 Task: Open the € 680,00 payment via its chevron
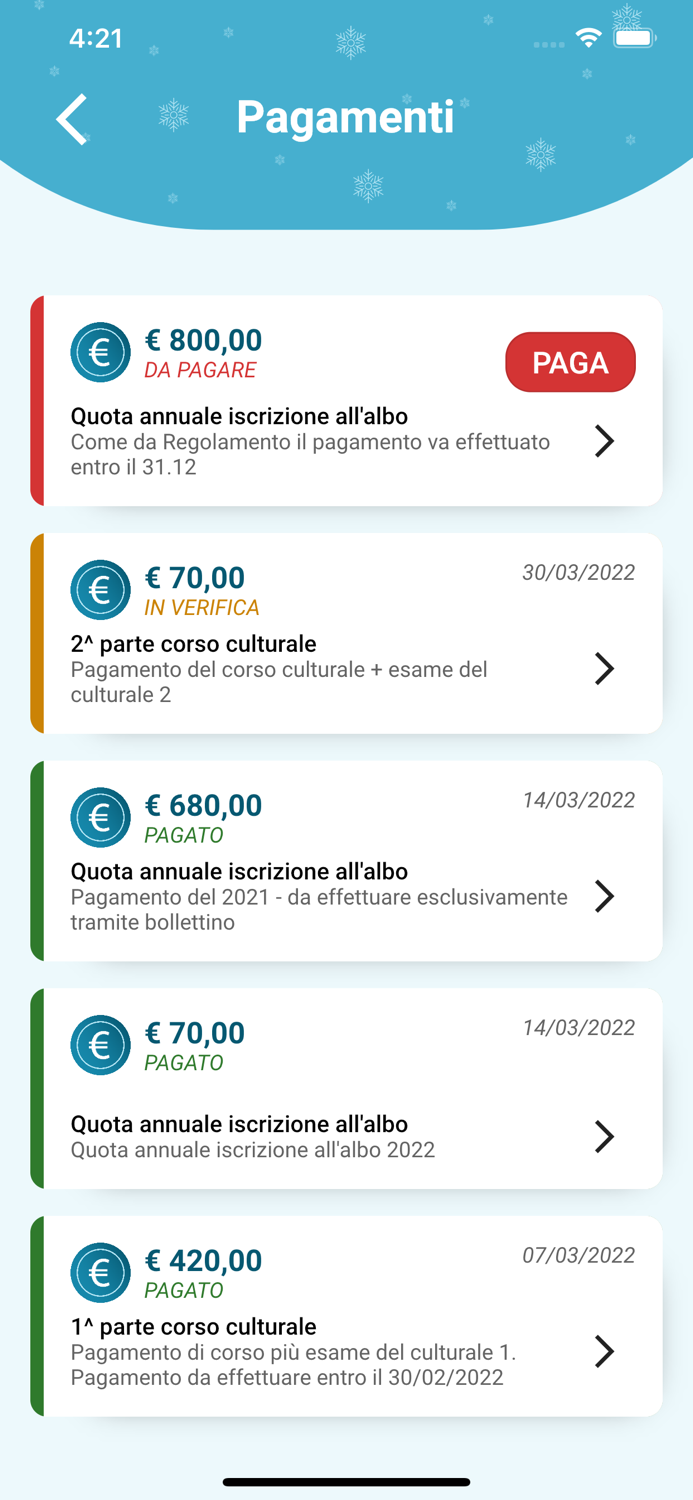click(604, 897)
